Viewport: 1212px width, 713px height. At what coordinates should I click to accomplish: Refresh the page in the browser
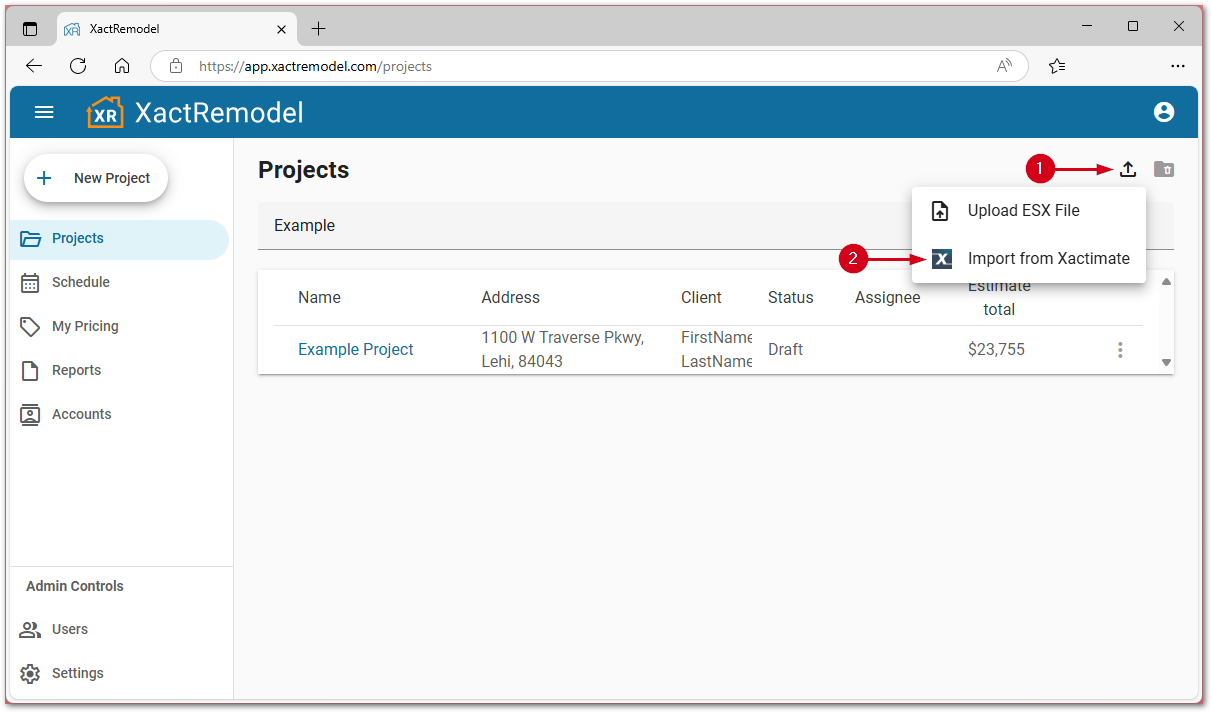tap(78, 66)
